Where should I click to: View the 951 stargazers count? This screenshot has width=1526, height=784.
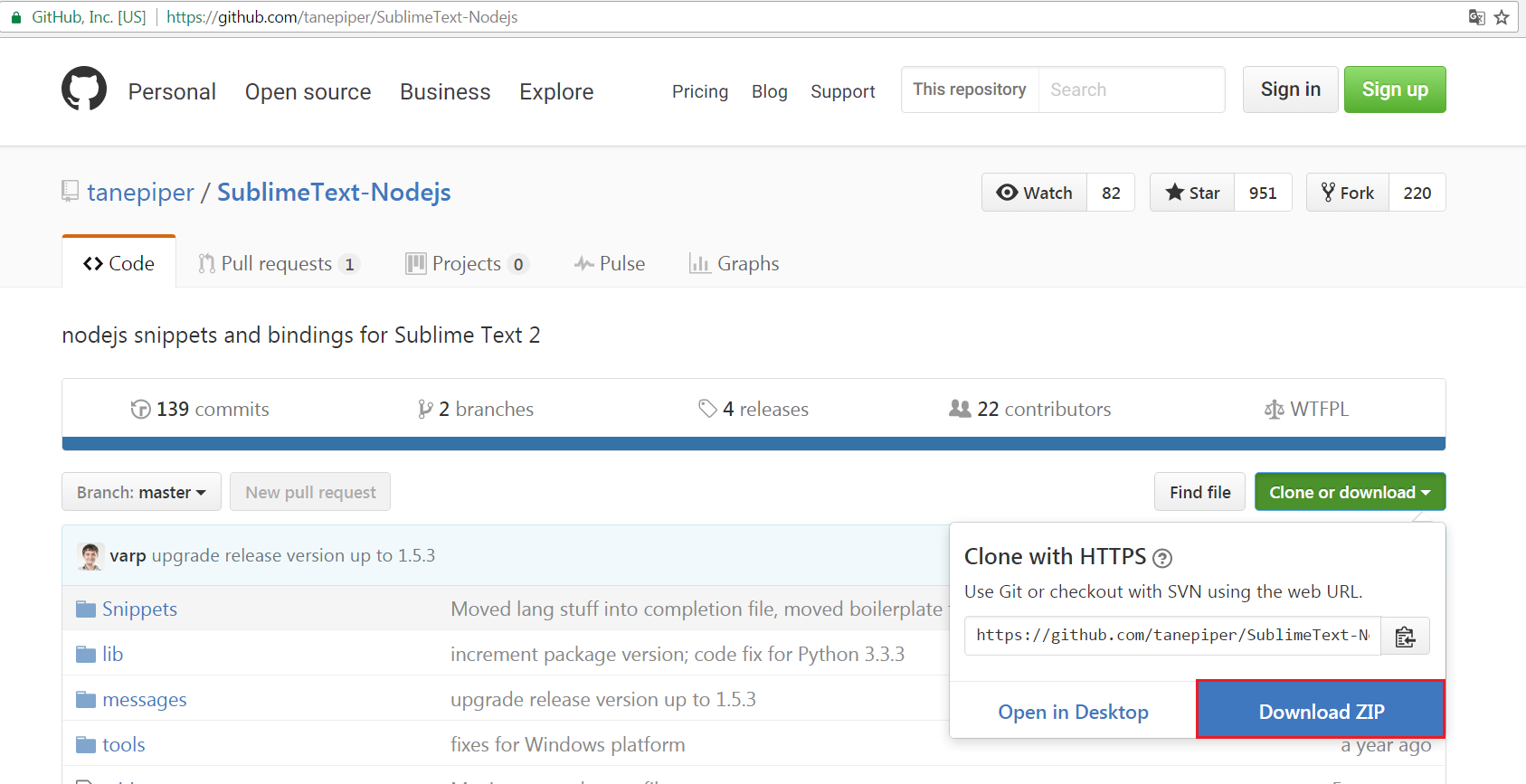[x=1263, y=193]
